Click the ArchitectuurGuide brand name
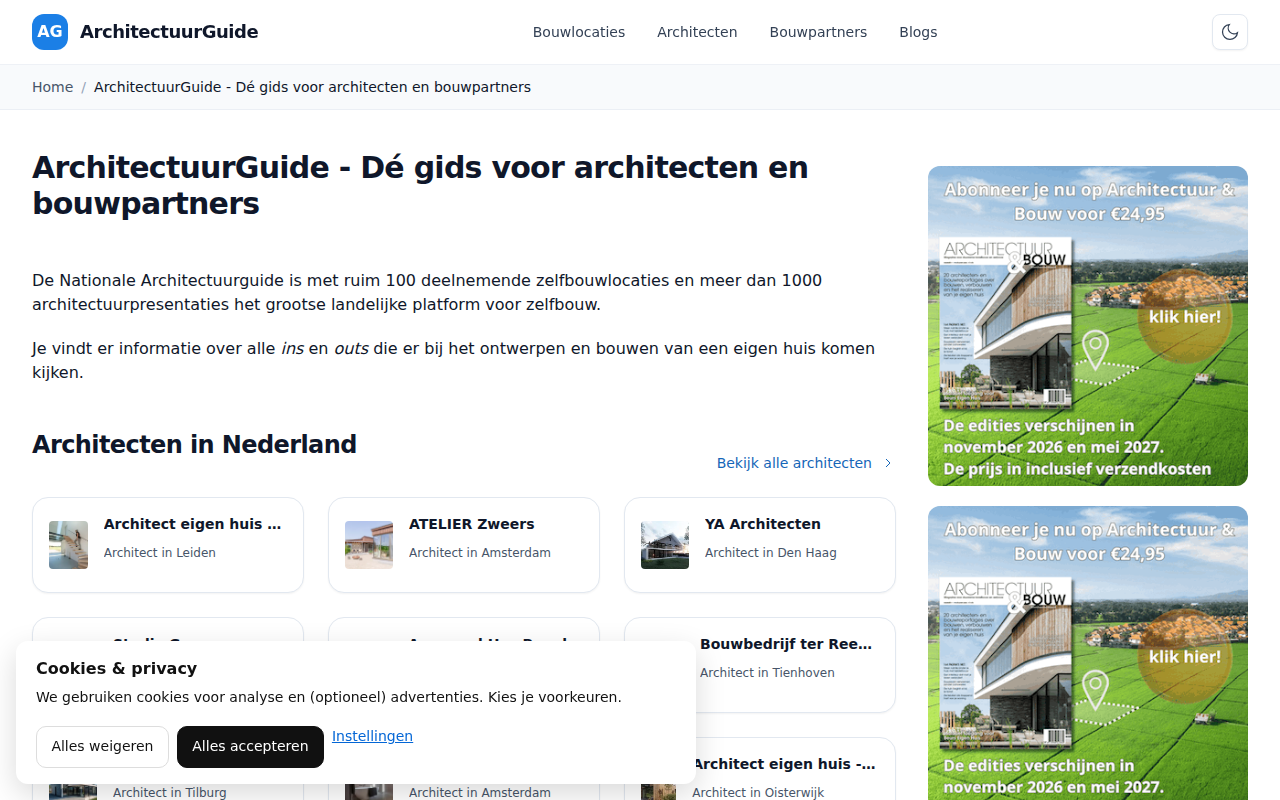This screenshot has width=1280, height=800. 169,32
